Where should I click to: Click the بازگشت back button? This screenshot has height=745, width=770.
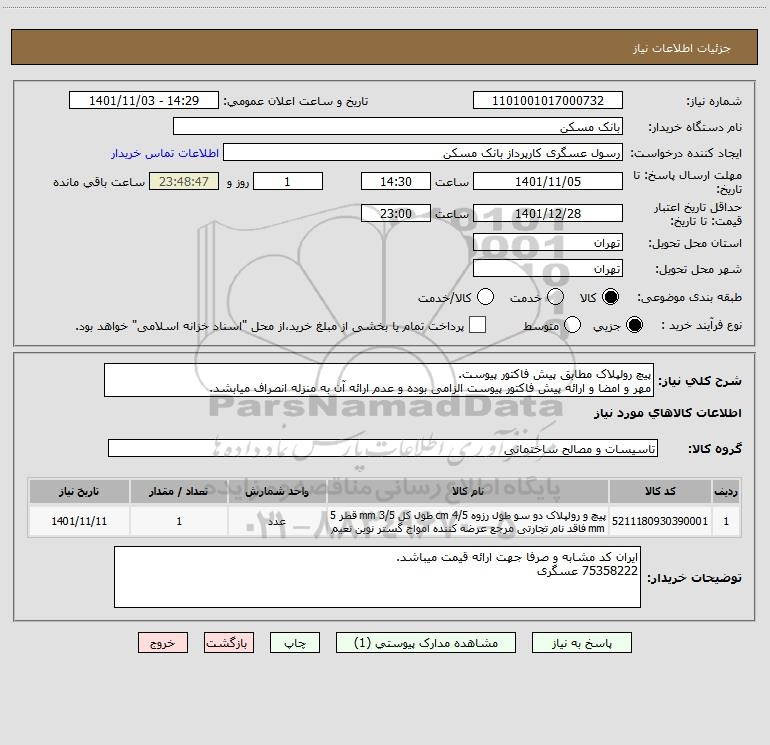coord(230,643)
